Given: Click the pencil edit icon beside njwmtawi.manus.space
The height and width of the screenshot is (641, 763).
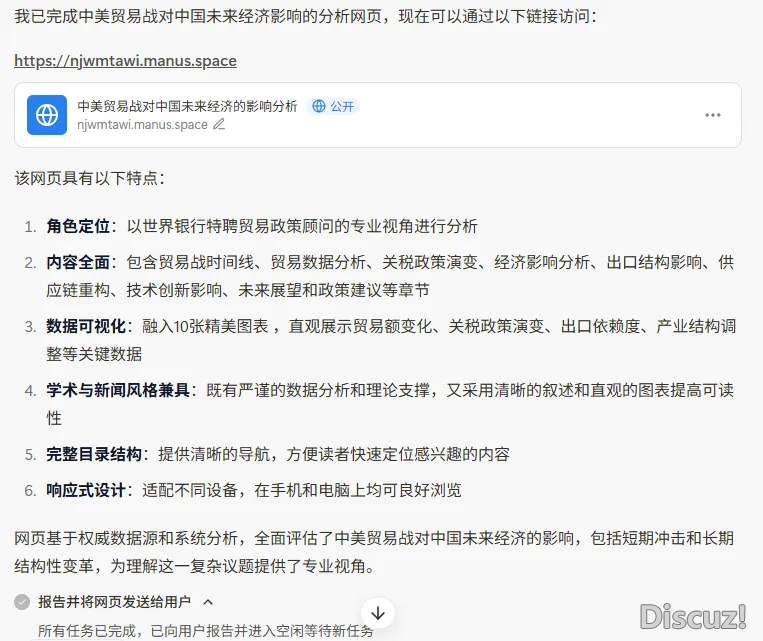Looking at the screenshot, I should coord(219,125).
